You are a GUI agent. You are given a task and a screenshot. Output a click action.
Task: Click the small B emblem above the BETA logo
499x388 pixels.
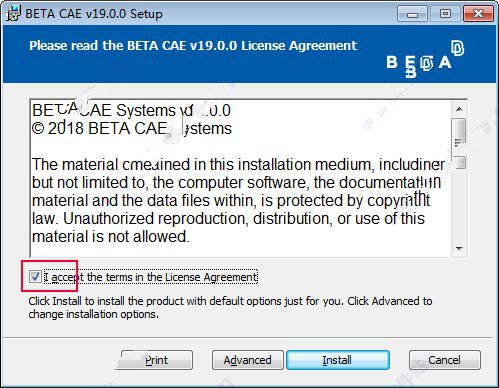coord(457,49)
